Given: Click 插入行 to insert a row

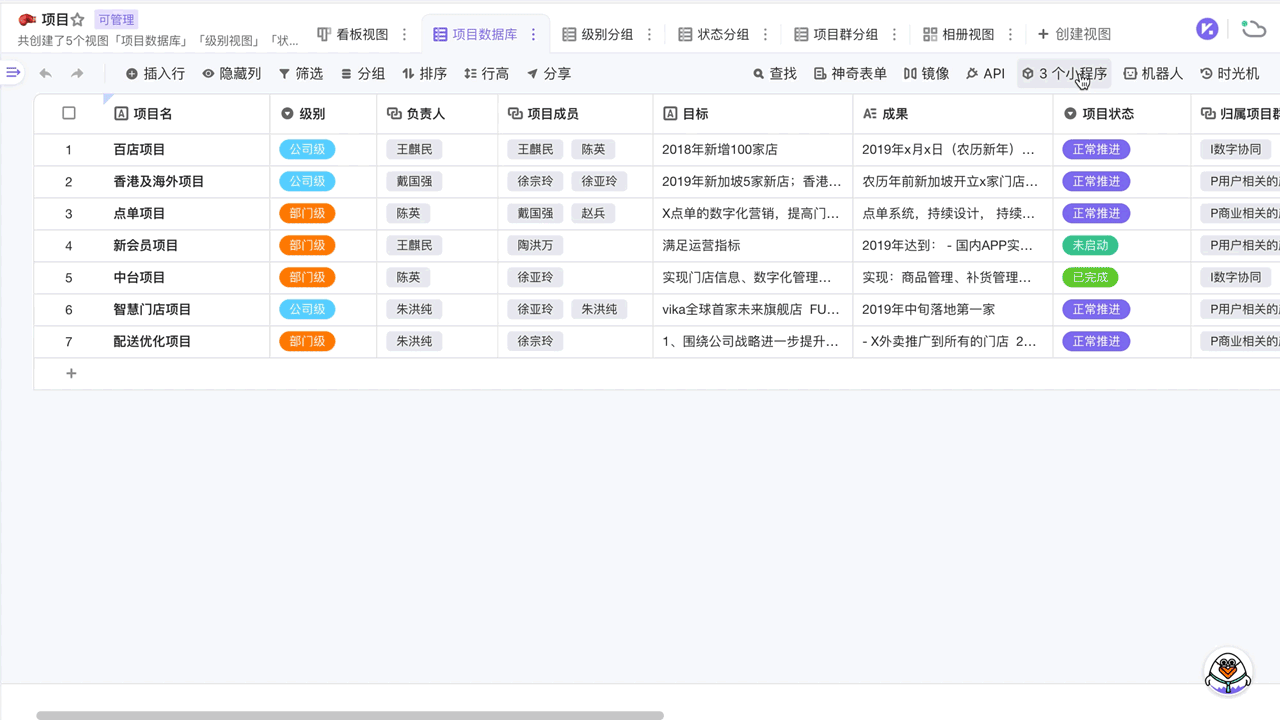Looking at the screenshot, I should point(155,74).
